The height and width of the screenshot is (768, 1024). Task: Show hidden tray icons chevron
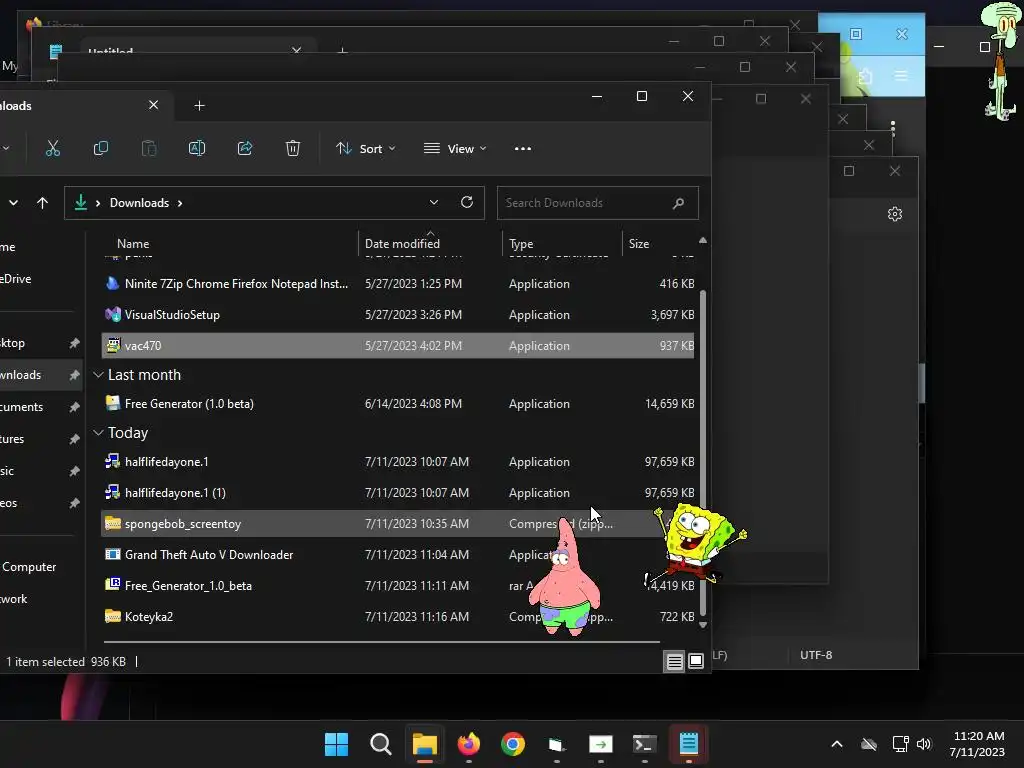coord(837,744)
